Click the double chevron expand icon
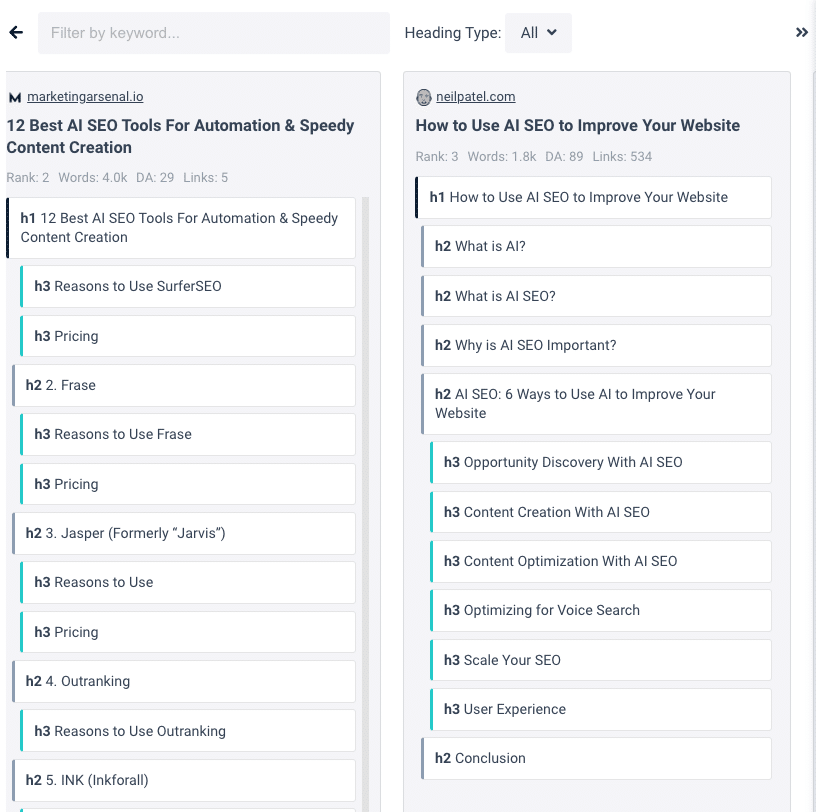The height and width of the screenshot is (812, 816). pos(801,33)
